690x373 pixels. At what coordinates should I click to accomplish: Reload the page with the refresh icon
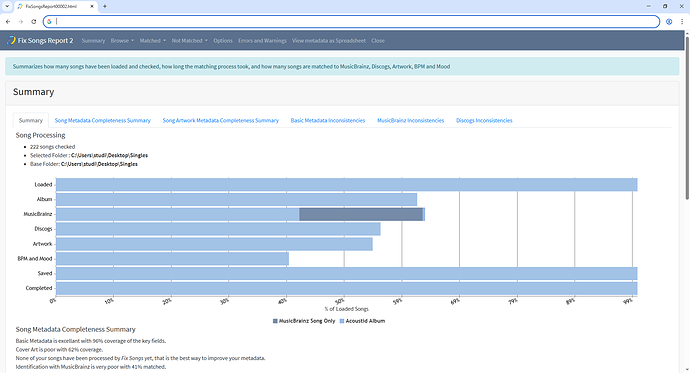[x=33, y=22]
